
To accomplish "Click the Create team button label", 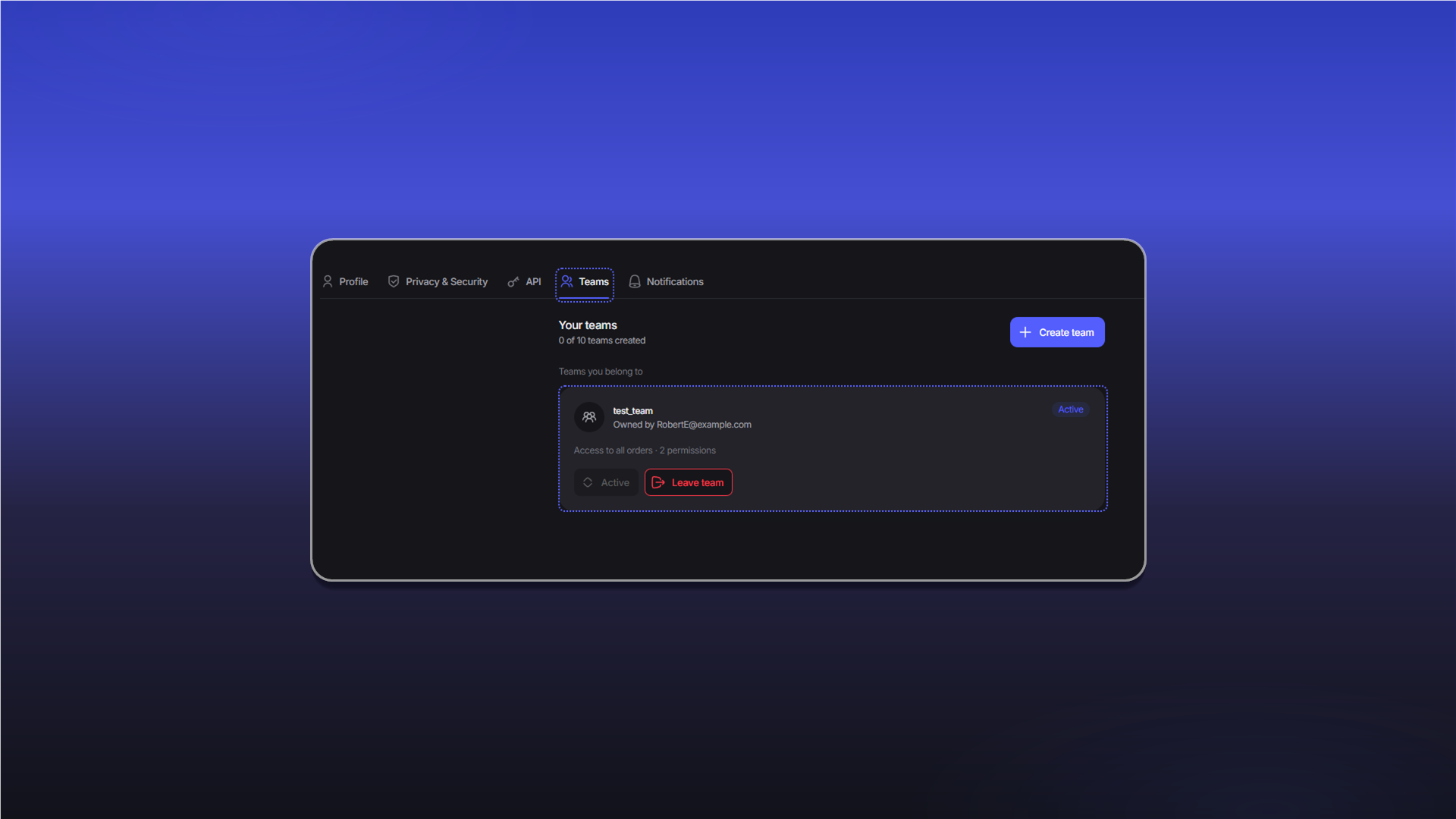I will click(x=1066, y=332).
